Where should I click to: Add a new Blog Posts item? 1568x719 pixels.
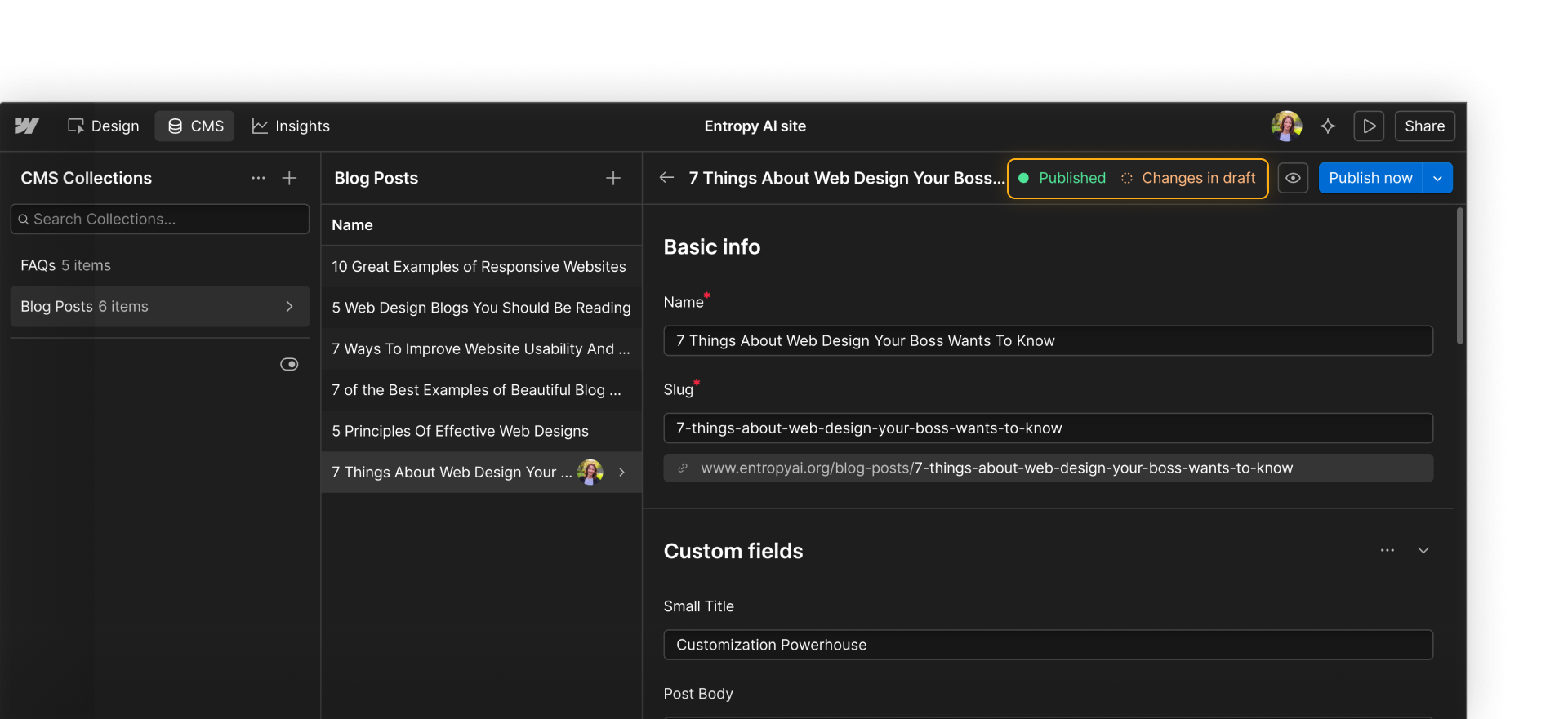coord(613,178)
